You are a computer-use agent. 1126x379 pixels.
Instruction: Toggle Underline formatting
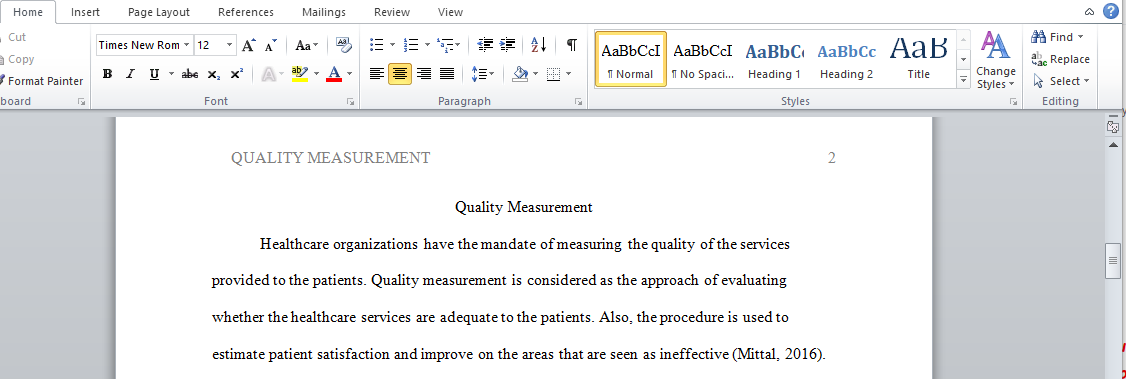click(x=154, y=74)
